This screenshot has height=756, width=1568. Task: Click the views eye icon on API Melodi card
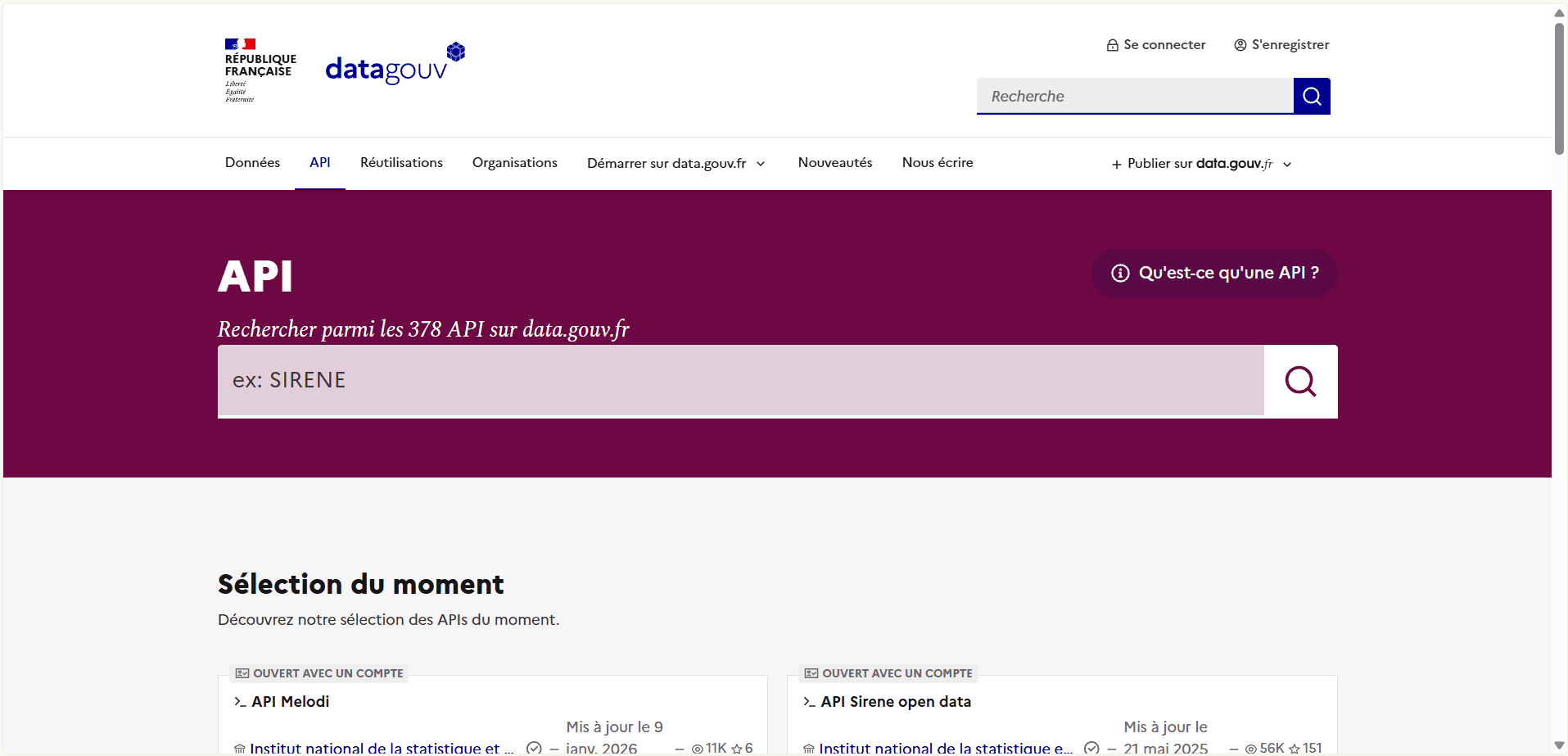[698, 749]
